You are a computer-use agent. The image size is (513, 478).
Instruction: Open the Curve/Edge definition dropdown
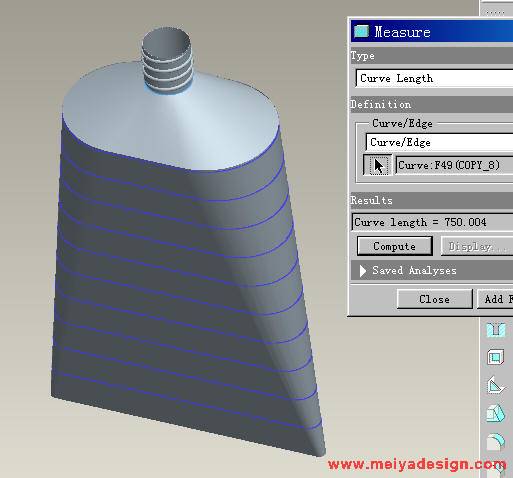[x=439, y=142]
